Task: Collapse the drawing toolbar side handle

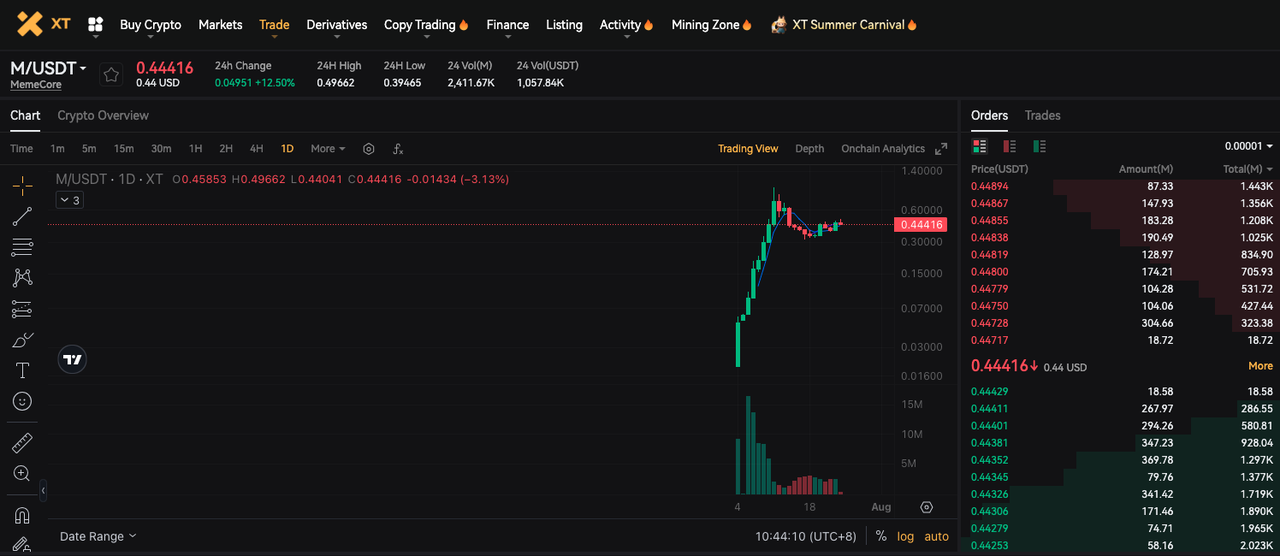Action: pyautogui.click(x=43, y=491)
